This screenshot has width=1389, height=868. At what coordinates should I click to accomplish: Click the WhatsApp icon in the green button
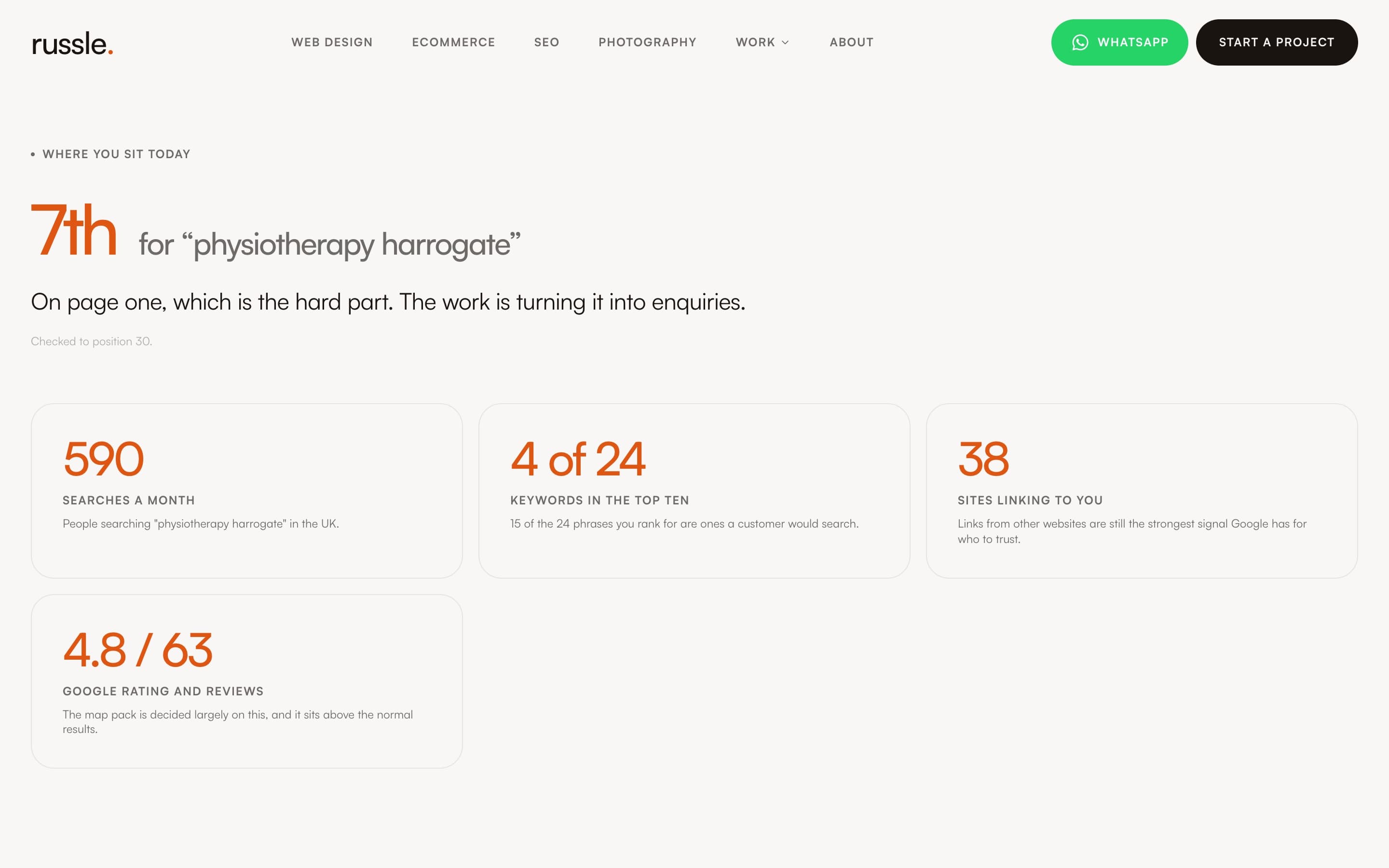1080,42
